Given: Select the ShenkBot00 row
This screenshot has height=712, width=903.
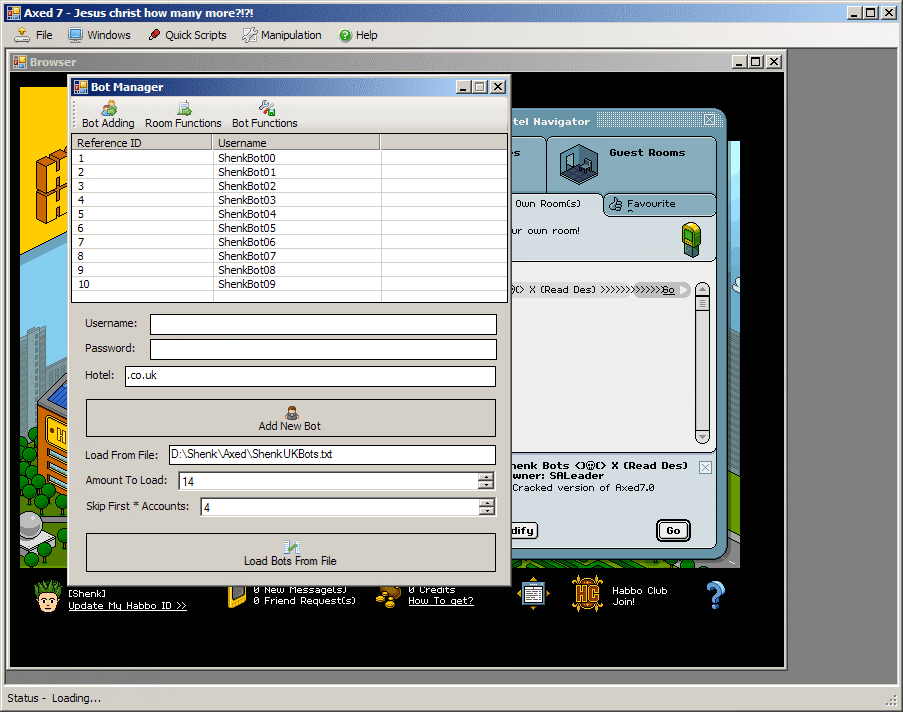Looking at the screenshot, I should click(290, 158).
